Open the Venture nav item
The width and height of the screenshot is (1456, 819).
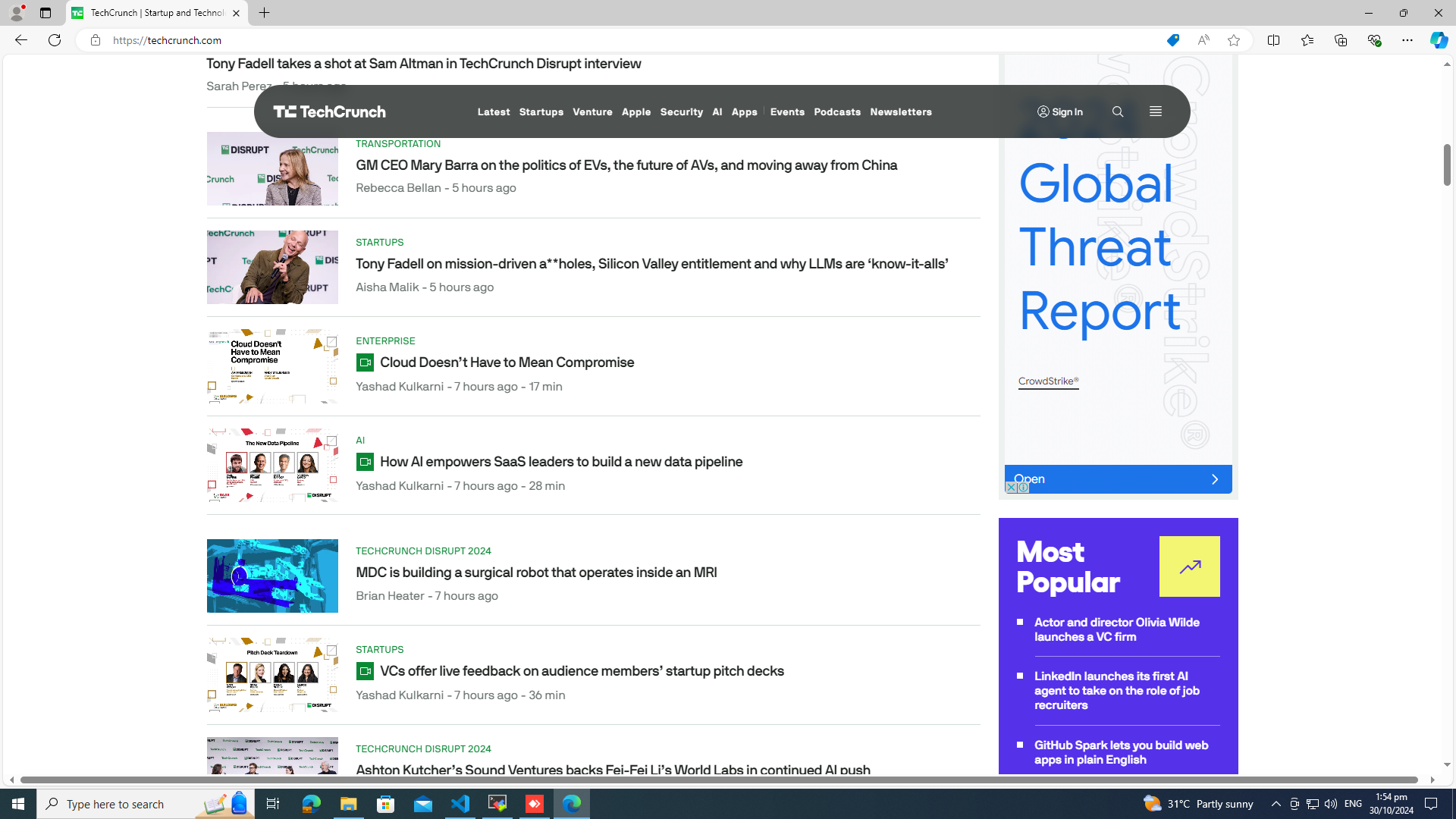coord(592,112)
